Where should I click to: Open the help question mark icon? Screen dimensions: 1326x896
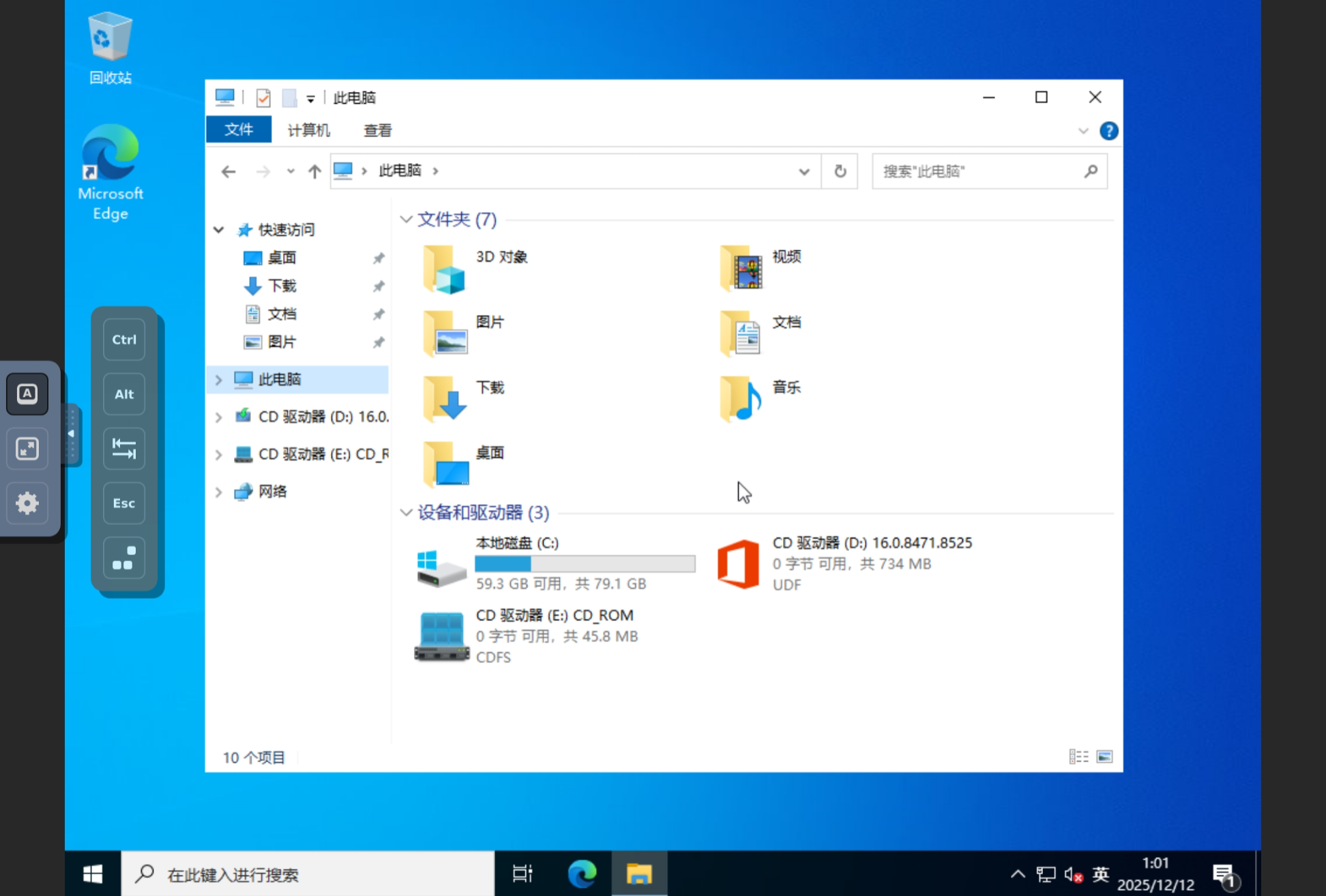point(1108,130)
